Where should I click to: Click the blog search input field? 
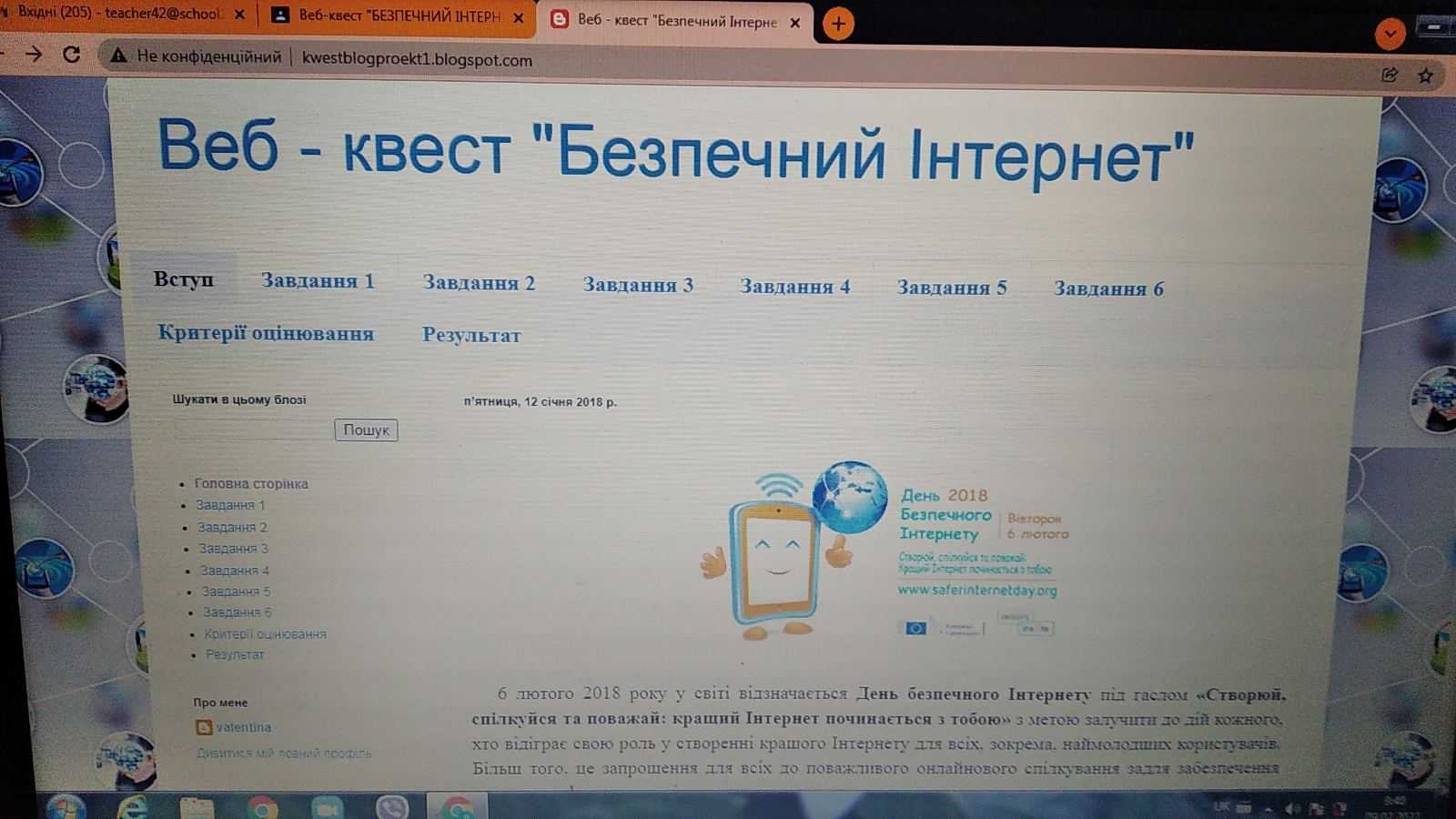click(x=253, y=430)
